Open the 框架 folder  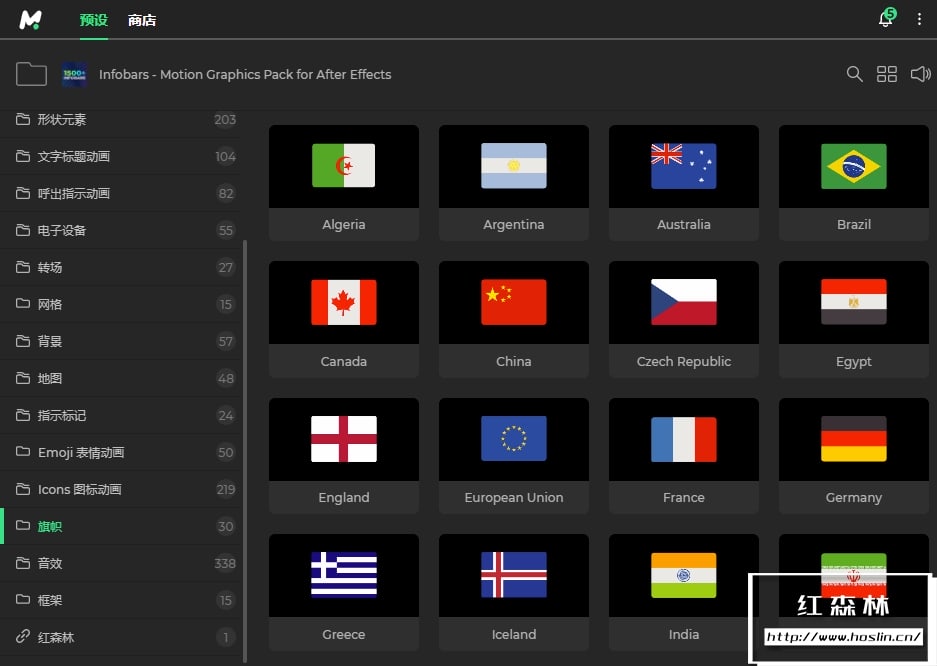[121, 600]
